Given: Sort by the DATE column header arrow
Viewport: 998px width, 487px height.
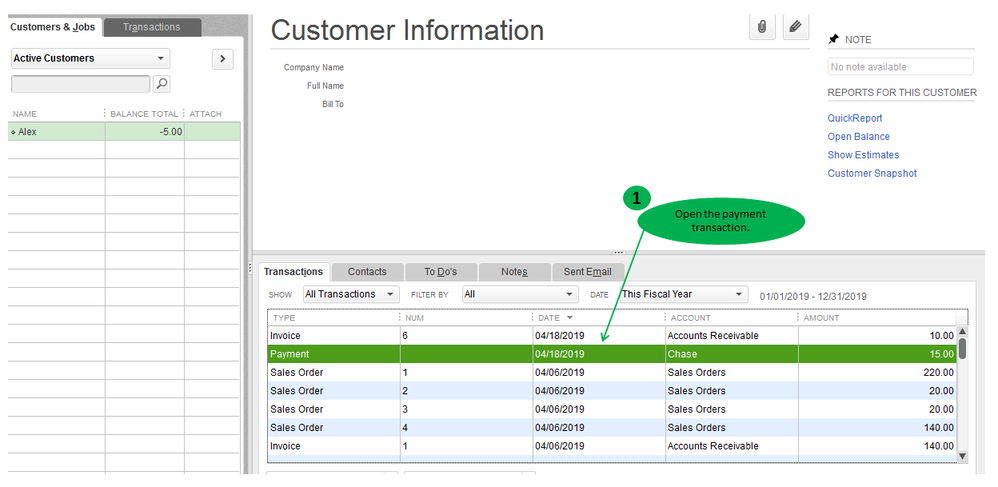Looking at the screenshot, I should pos(569,318).
